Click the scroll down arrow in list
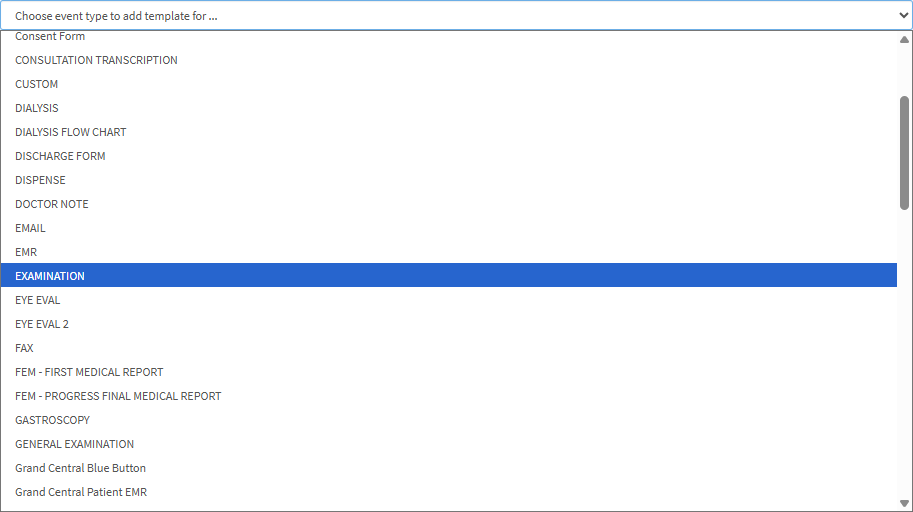The height and width of the screenshot is (512, 913). click(x=904, y=503)
